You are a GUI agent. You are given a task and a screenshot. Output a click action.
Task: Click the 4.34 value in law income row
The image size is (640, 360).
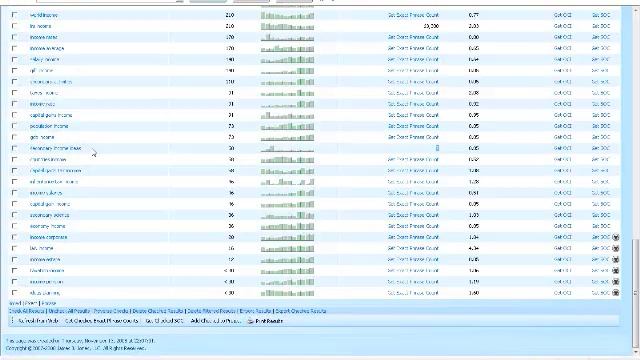tap(473, 248)
